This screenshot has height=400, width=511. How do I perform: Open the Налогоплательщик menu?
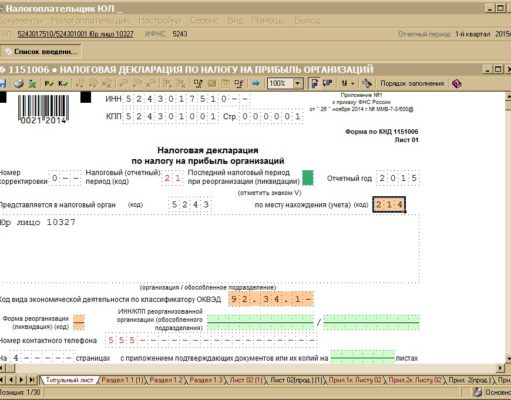pyautogui.click(x=91, y=21)
